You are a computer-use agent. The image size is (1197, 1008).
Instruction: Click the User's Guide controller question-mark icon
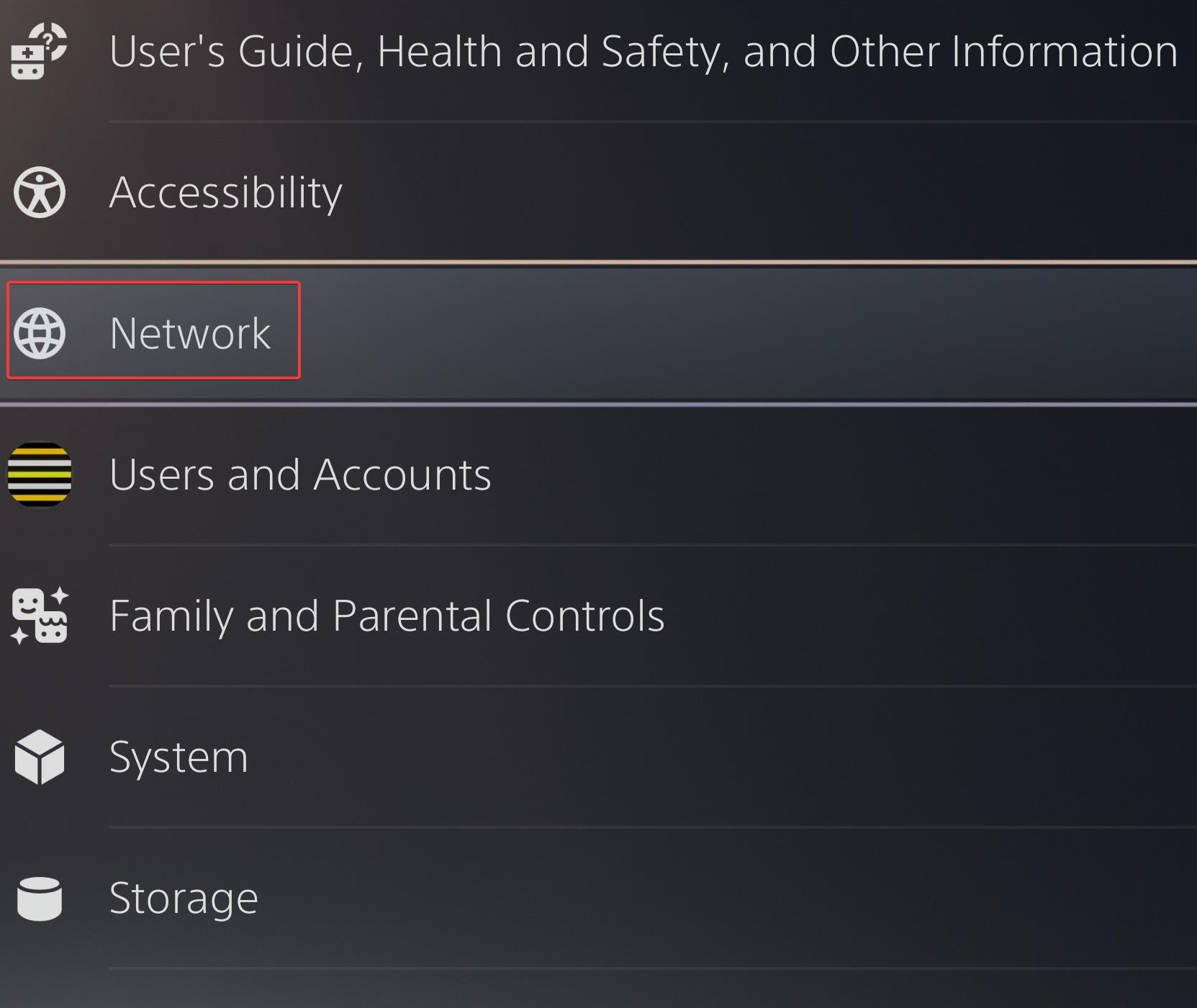pos(39,51)
